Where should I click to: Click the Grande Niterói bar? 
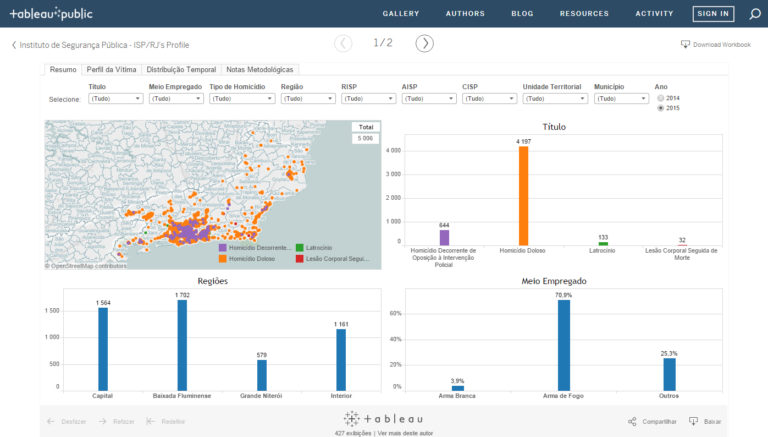[262, 375]
